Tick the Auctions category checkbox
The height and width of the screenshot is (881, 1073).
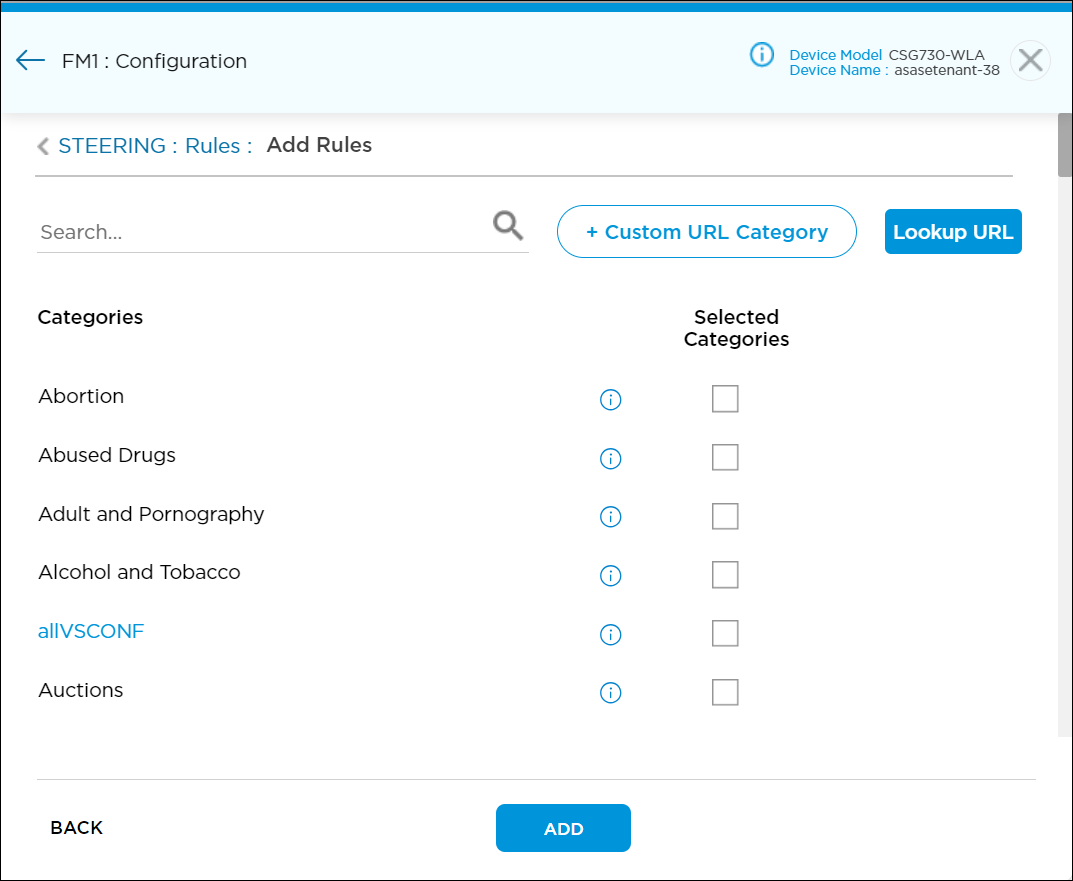click(x=725, y=692)
